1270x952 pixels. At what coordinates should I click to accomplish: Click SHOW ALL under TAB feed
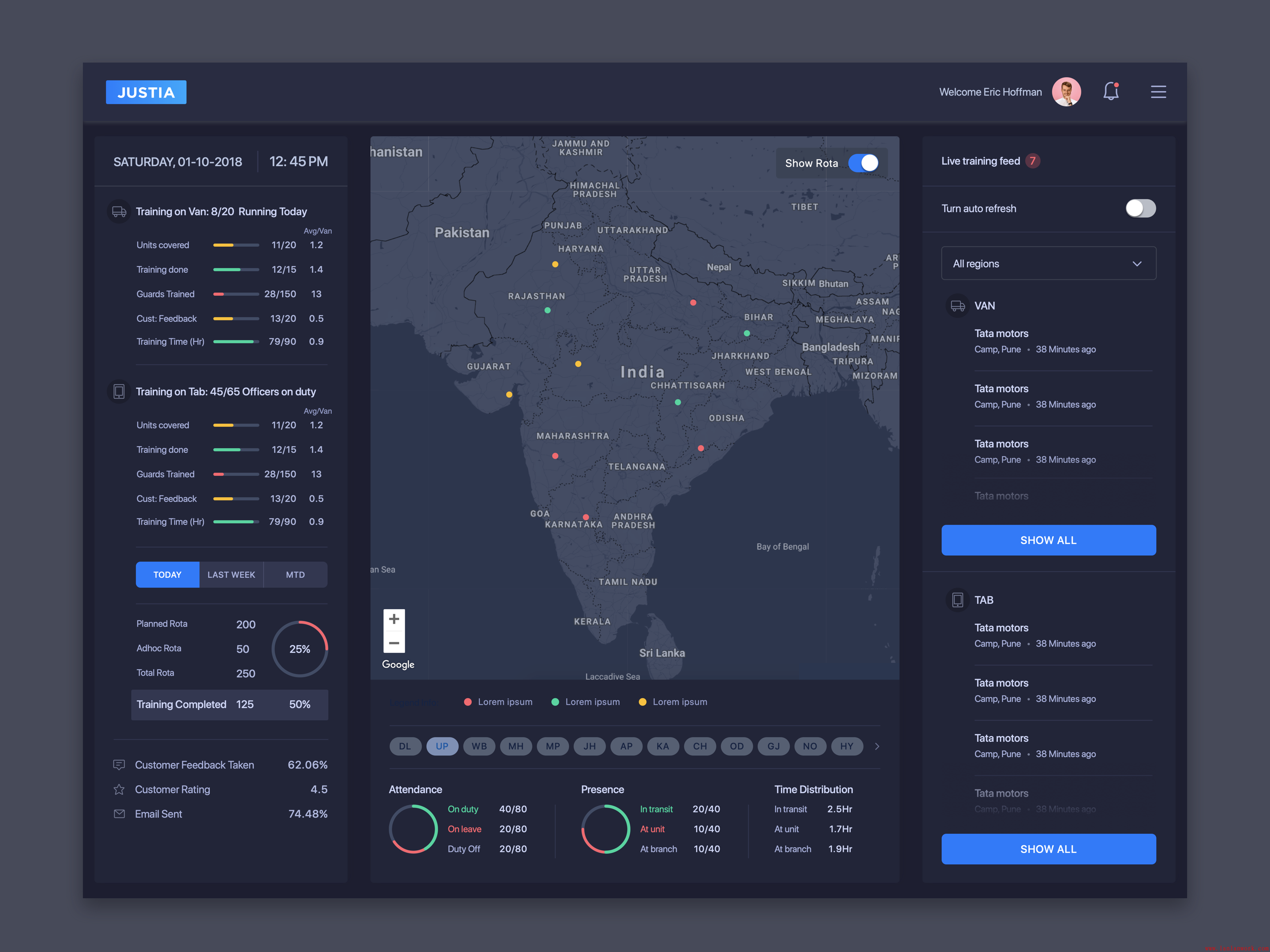pos(1048,849)
